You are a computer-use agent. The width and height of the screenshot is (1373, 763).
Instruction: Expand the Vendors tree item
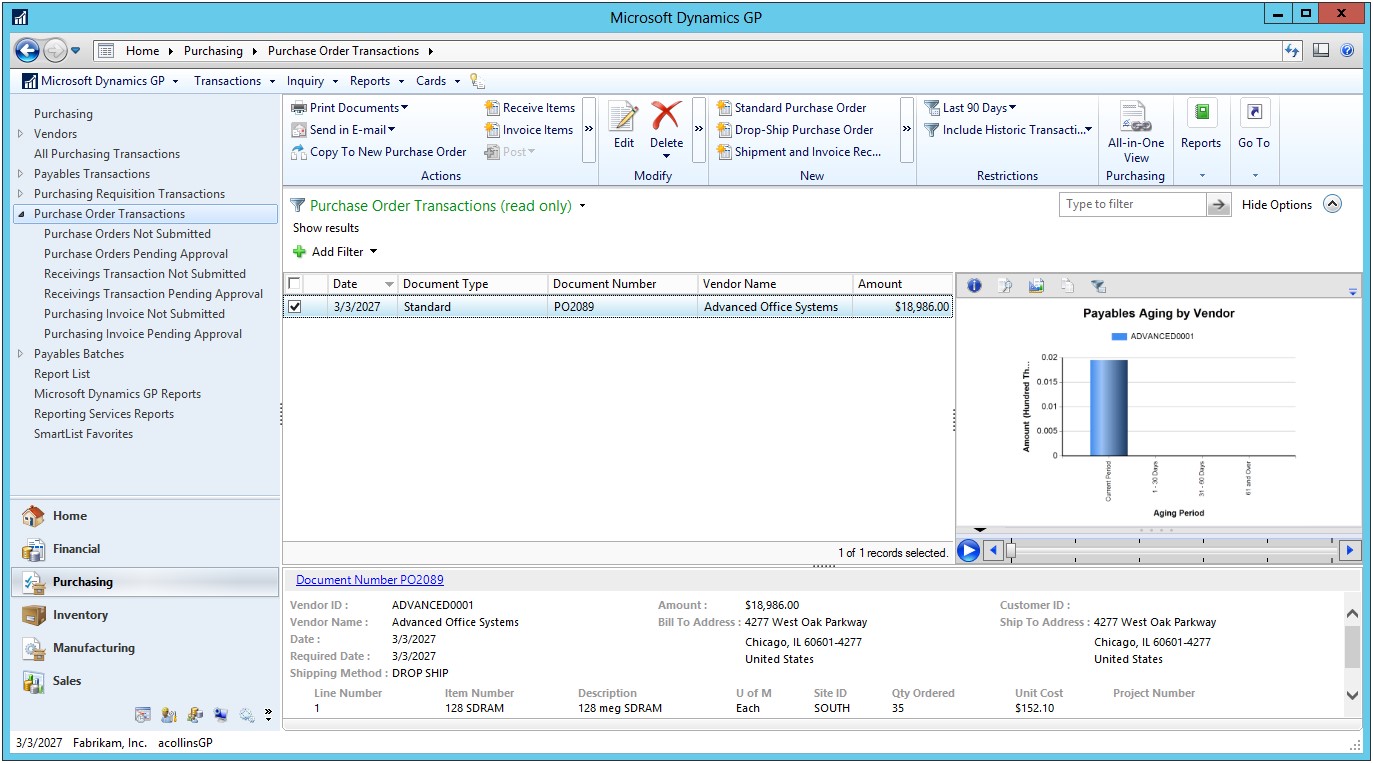21,134
